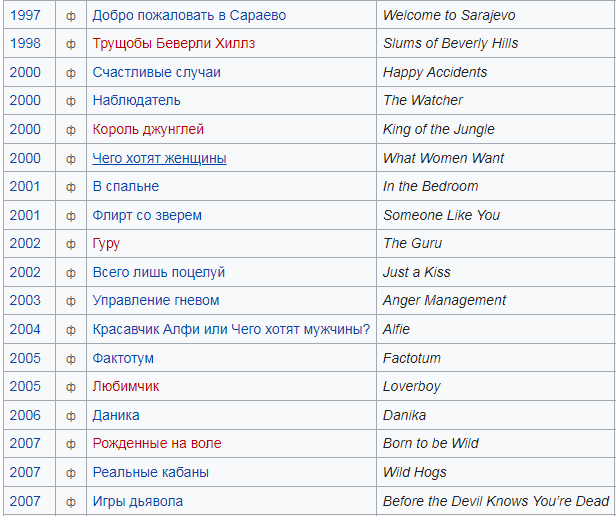Select the What Women Want title
The image size is (616, 516).
444,158
